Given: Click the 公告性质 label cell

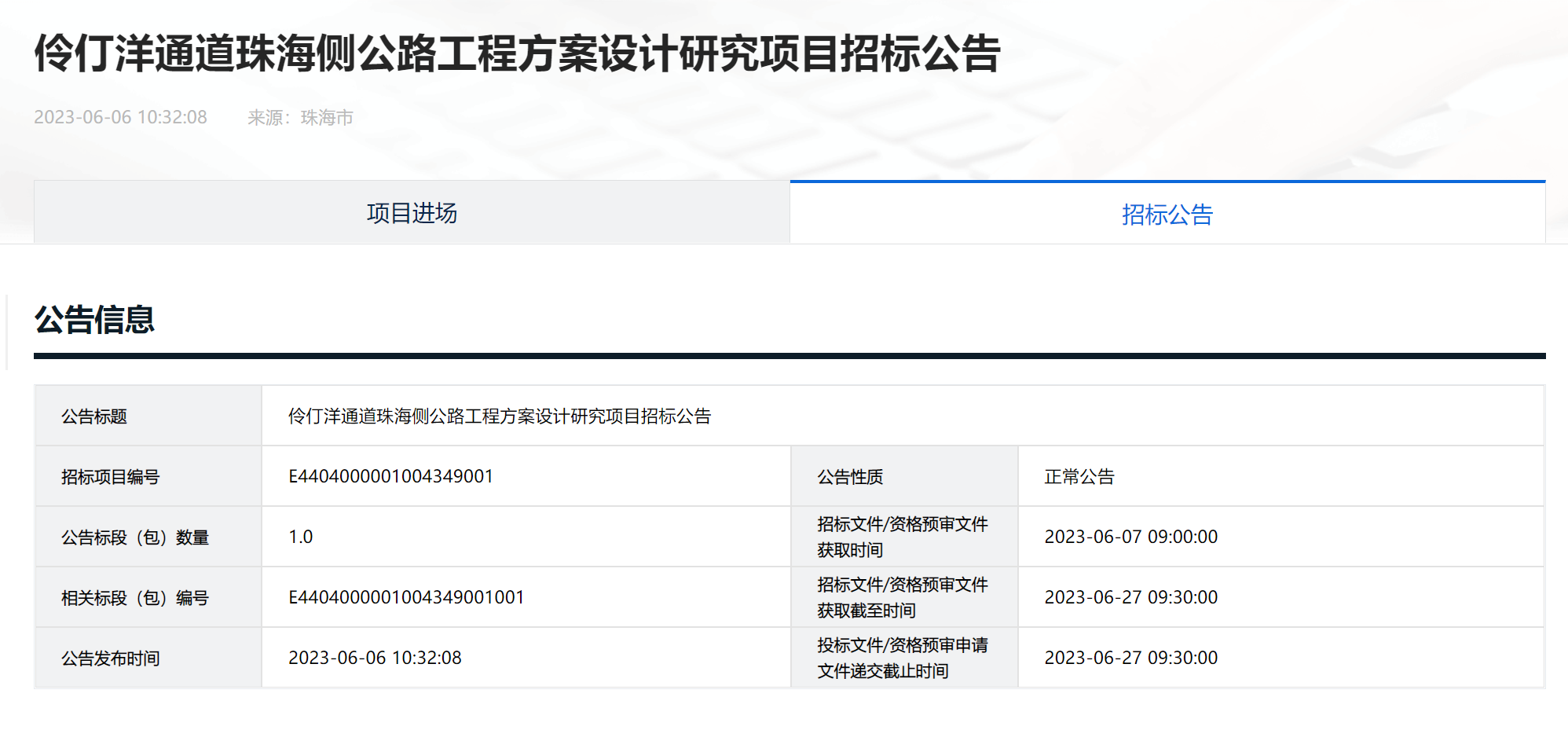Looking at the screenshot, I should click(x=850, y=477).
